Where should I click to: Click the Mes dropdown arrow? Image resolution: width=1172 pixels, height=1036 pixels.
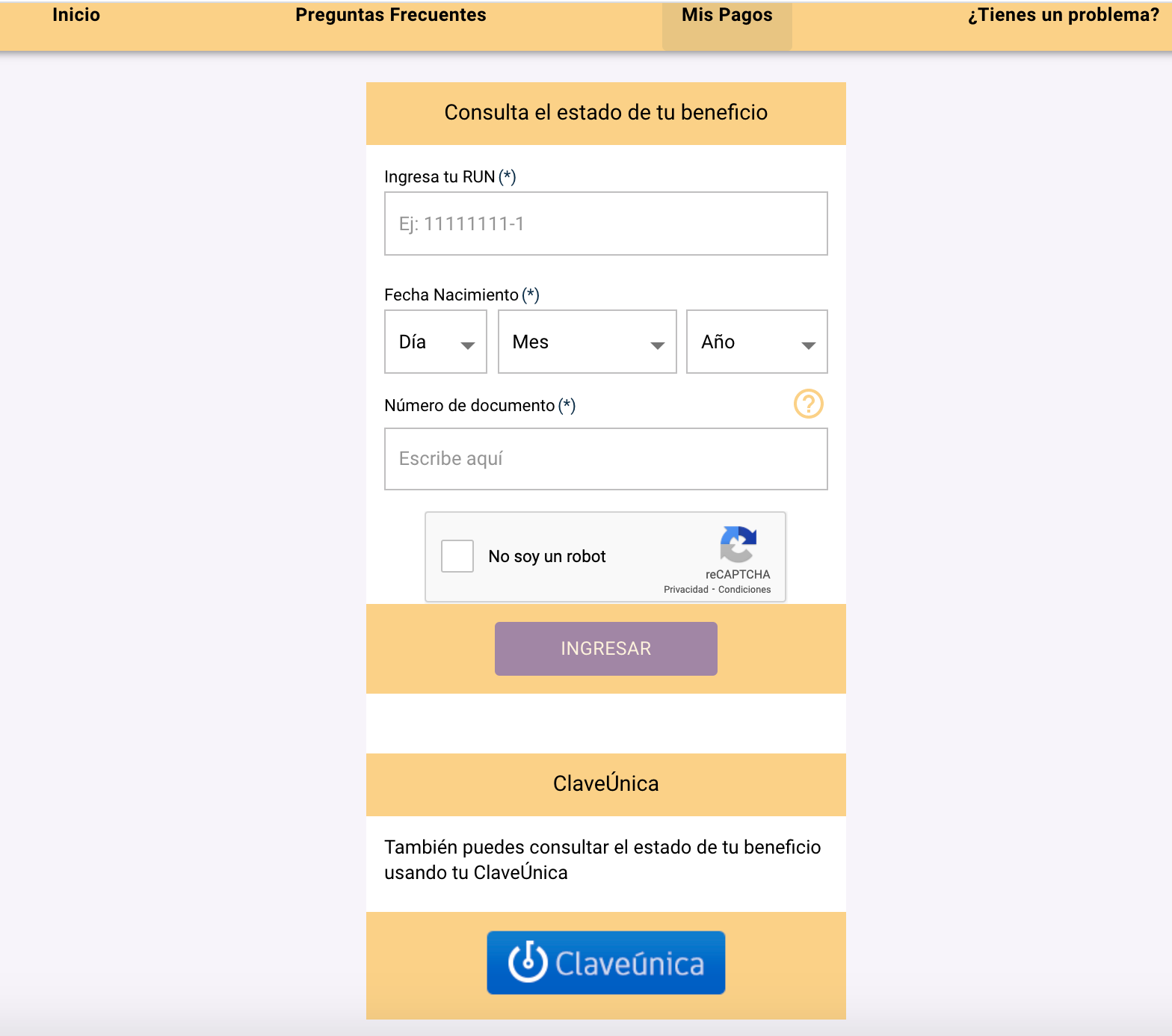[x=657, y=345]
